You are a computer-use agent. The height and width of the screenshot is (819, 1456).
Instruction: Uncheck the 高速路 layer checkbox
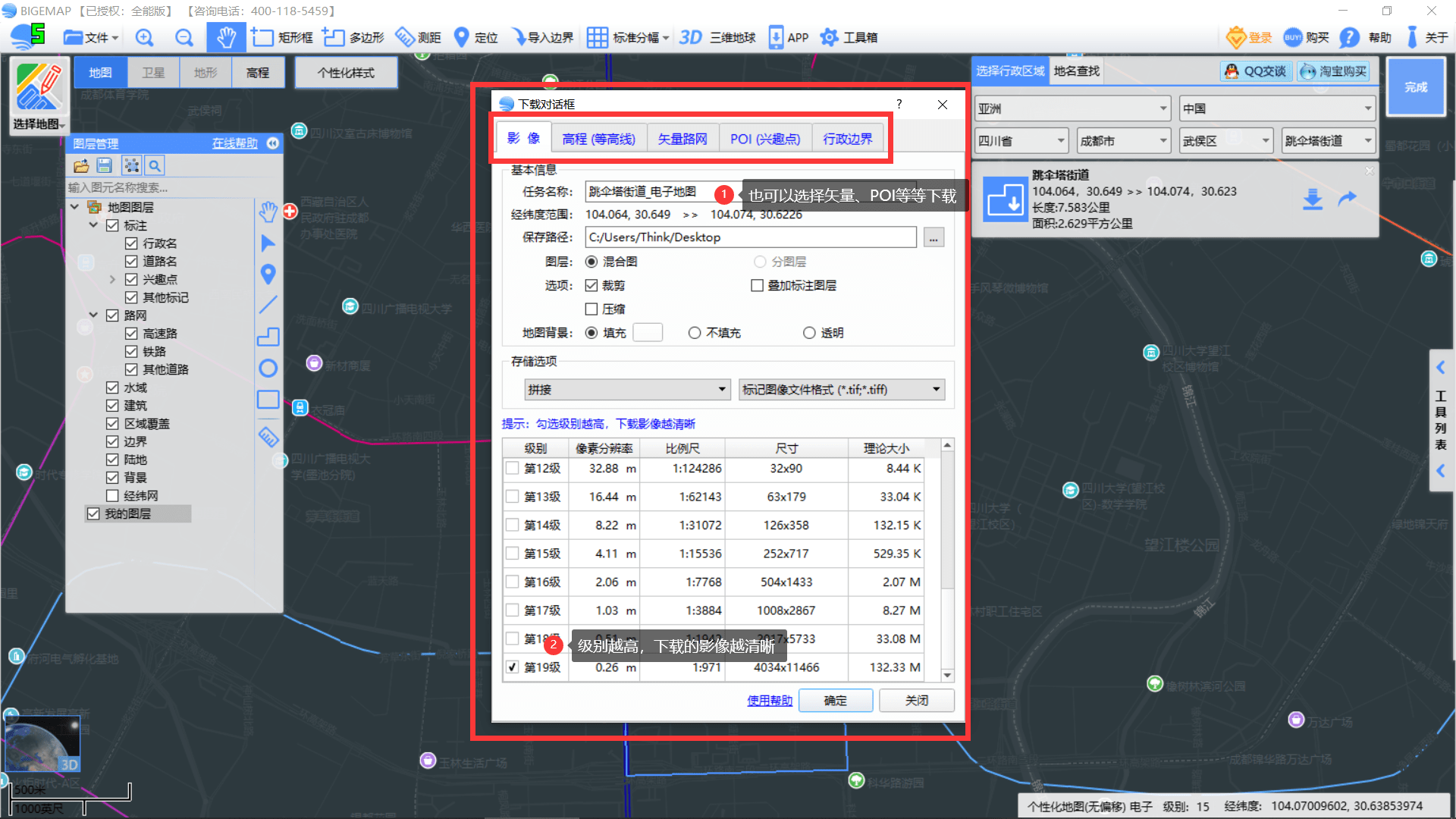click(x=131, y=334)
